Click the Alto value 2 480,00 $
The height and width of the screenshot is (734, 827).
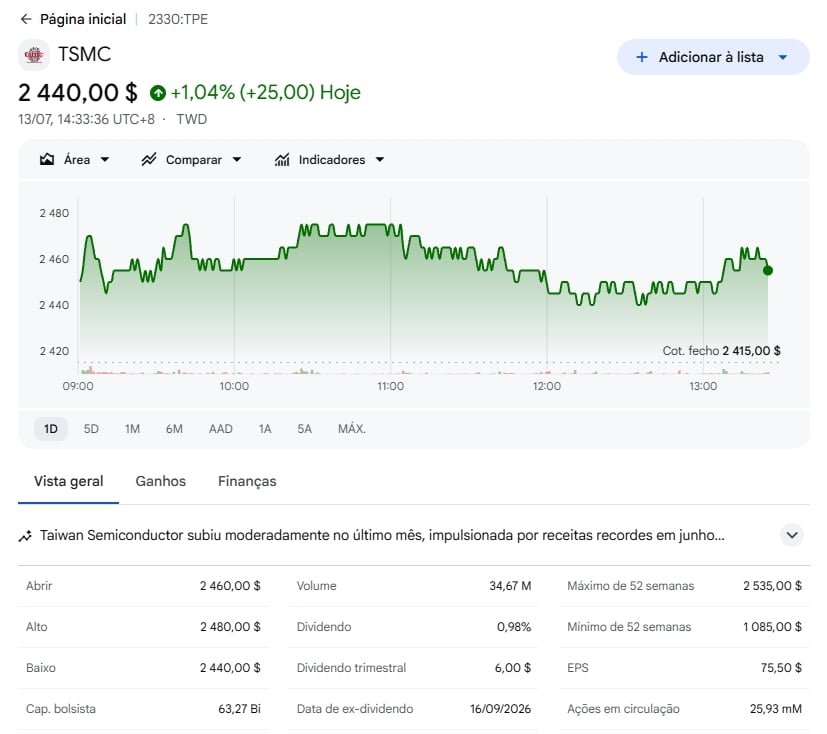[230, 627]
